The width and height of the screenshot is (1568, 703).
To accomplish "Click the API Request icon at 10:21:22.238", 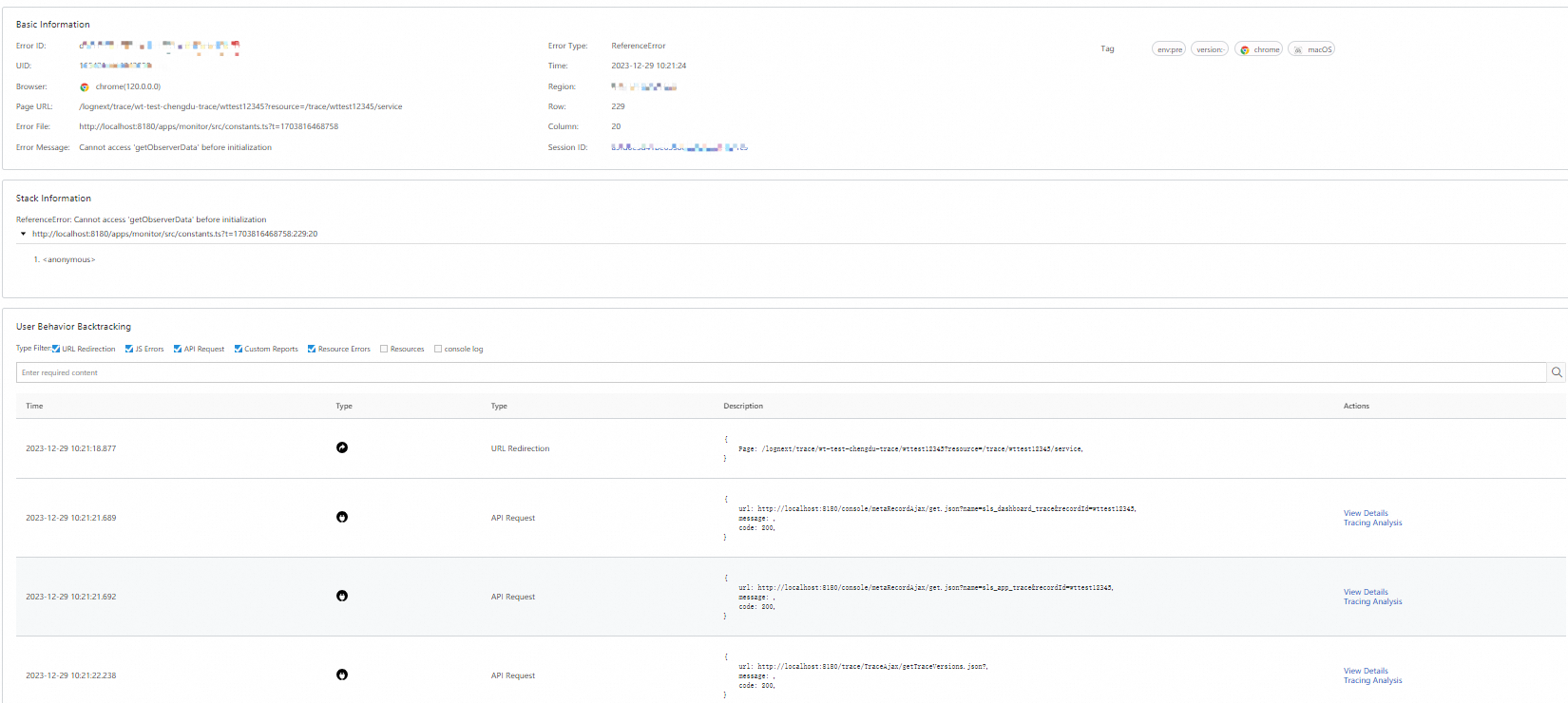I will click(342, 674).
